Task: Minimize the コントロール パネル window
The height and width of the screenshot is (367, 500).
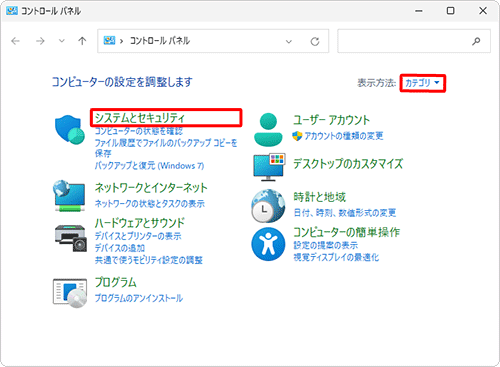Action: pyautogui.click(x=419, y=11)
